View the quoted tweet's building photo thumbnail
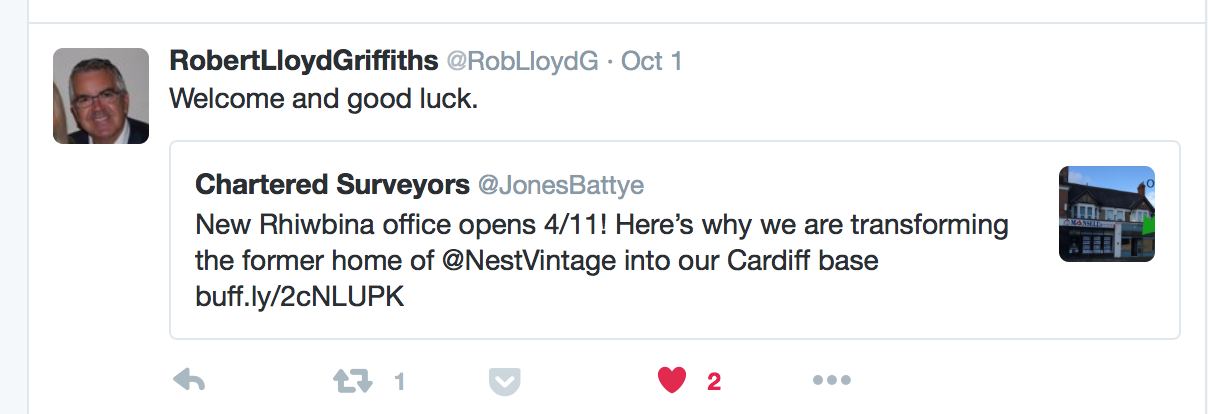Screen dimensions: 1208x414 [x=1106, y=214]
